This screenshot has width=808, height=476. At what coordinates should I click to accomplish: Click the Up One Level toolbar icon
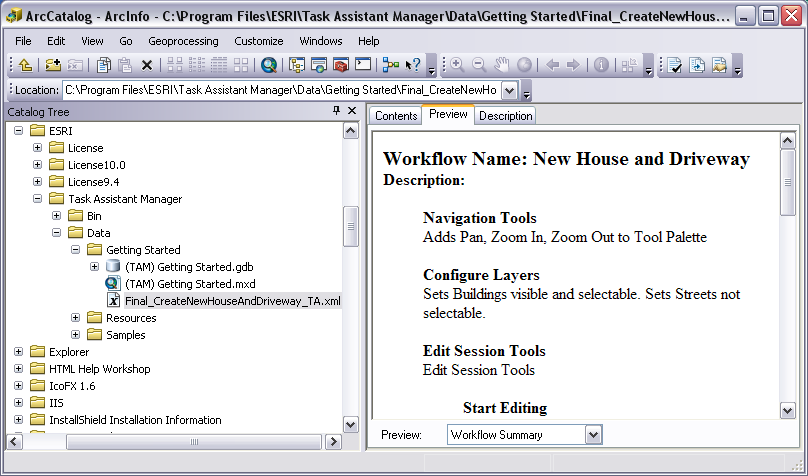tap(25, 65)
